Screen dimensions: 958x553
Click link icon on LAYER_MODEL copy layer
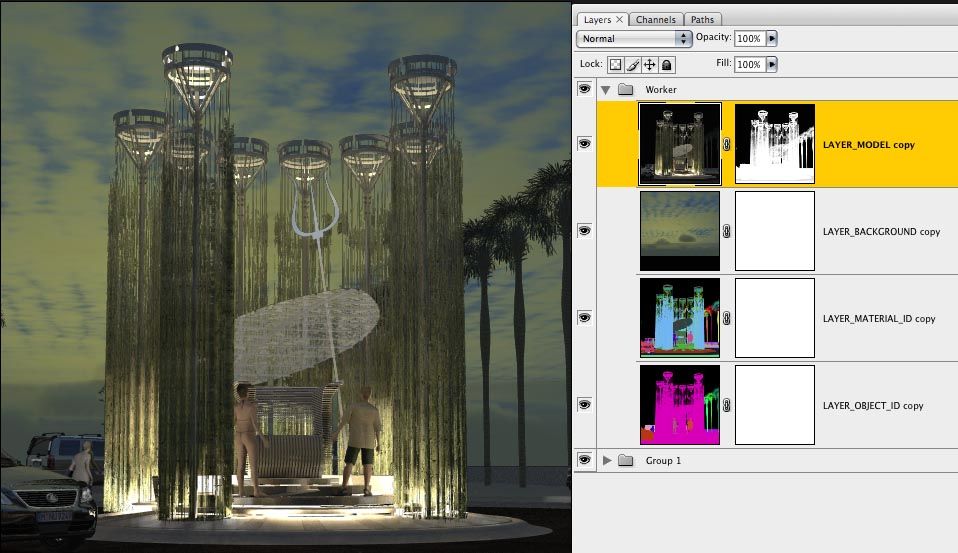[727, 144]
